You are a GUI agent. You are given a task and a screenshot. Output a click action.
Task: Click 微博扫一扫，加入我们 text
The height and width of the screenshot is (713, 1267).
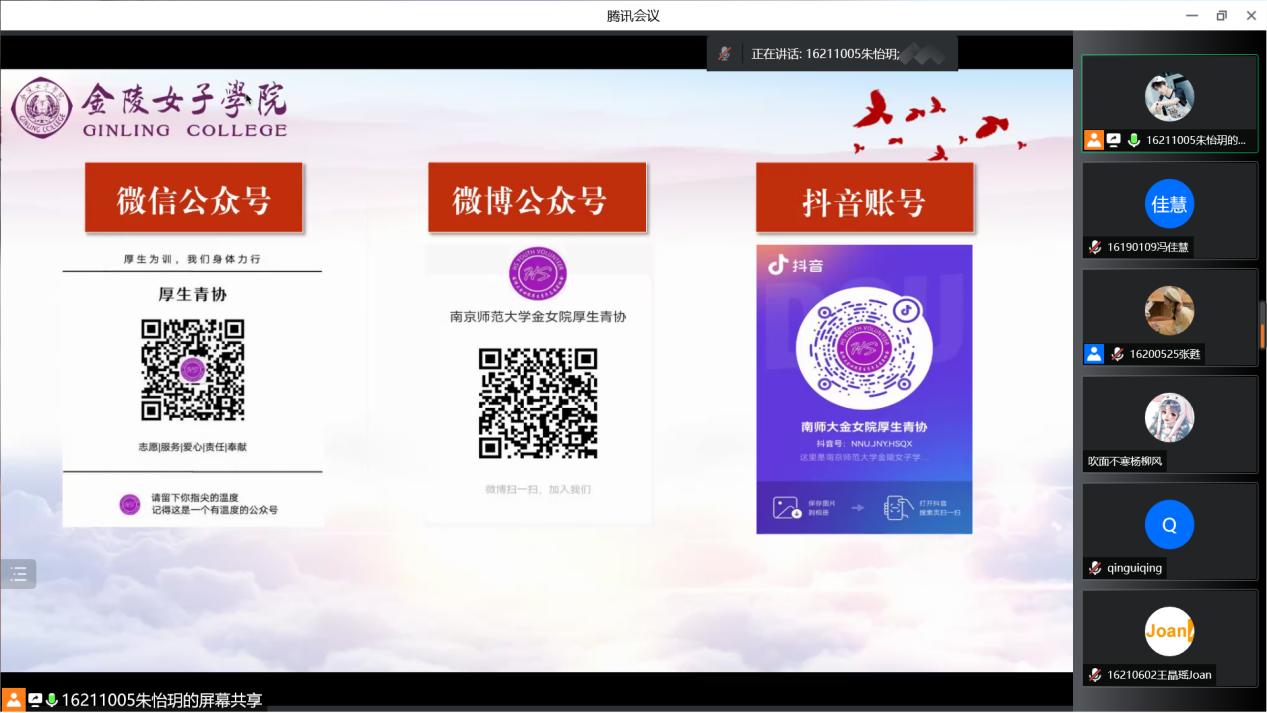(x=538, y=489)
